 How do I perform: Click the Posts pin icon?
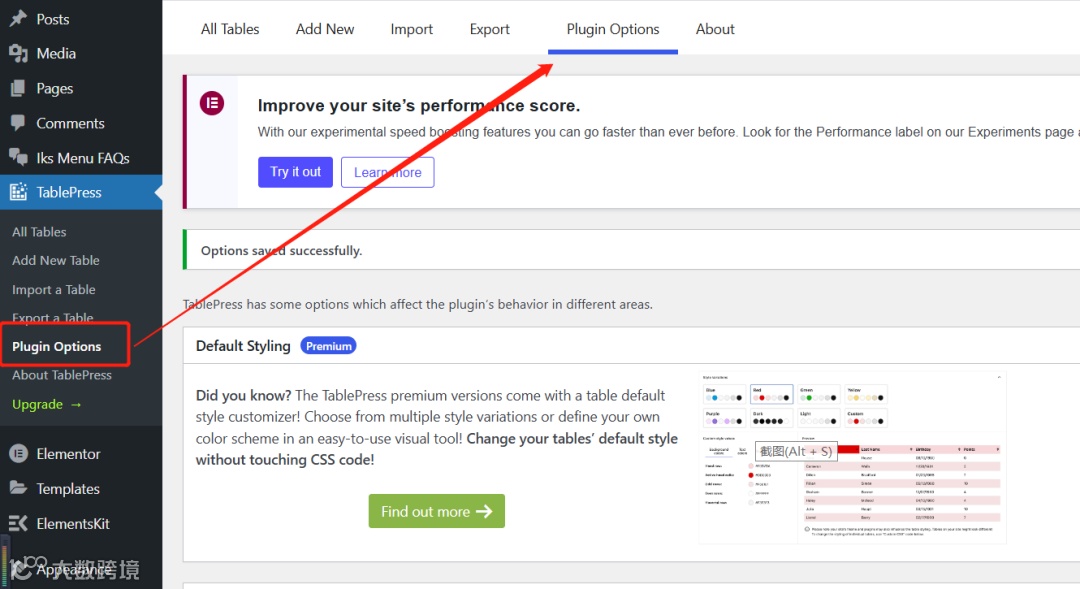19,19
